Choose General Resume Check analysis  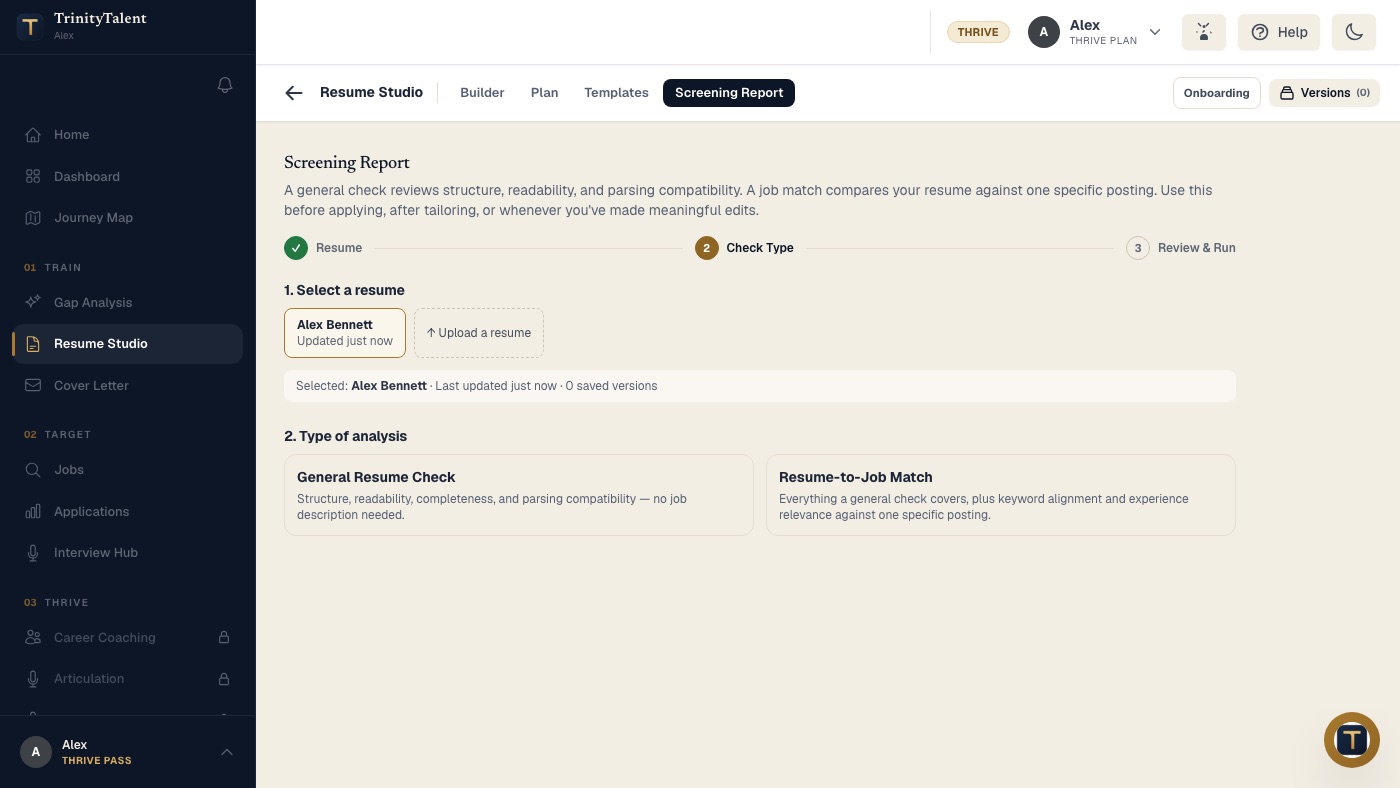[x=519, y=495]
